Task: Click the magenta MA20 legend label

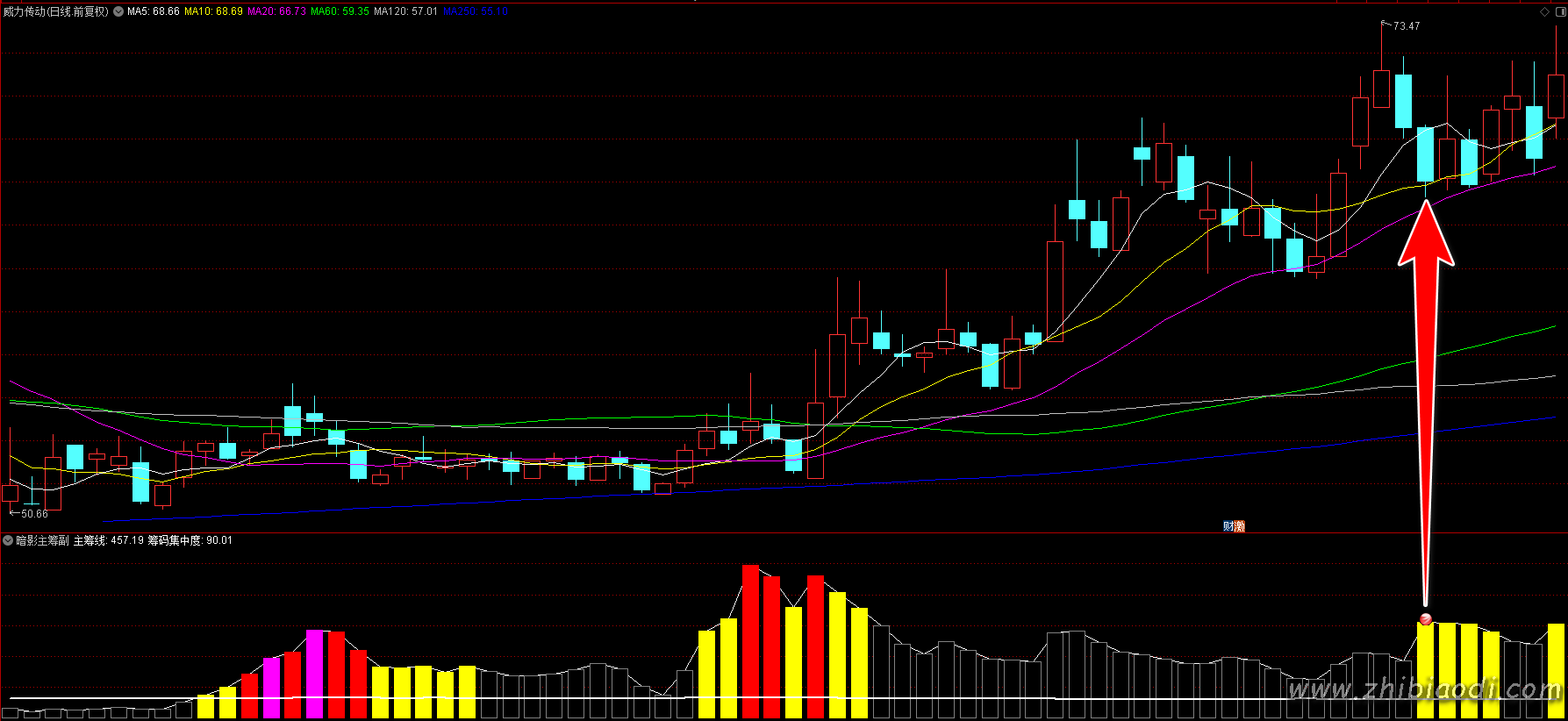Action: coord(276,11)
